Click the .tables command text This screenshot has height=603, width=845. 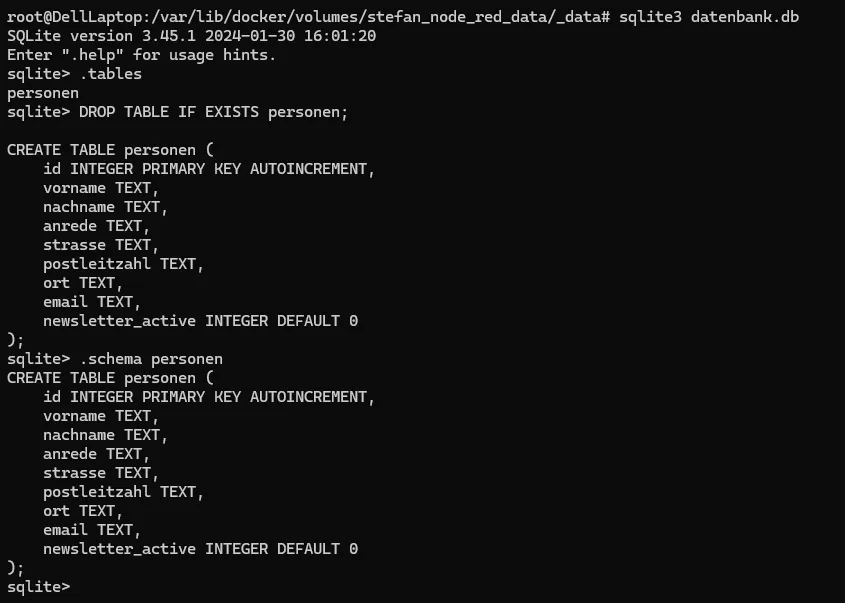(110, 74)
